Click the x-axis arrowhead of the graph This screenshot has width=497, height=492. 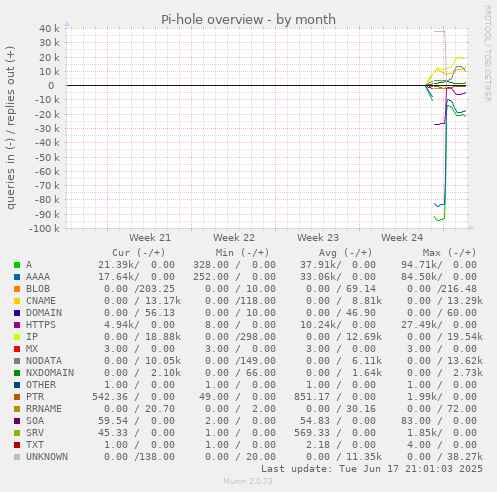tap(471, 228)
